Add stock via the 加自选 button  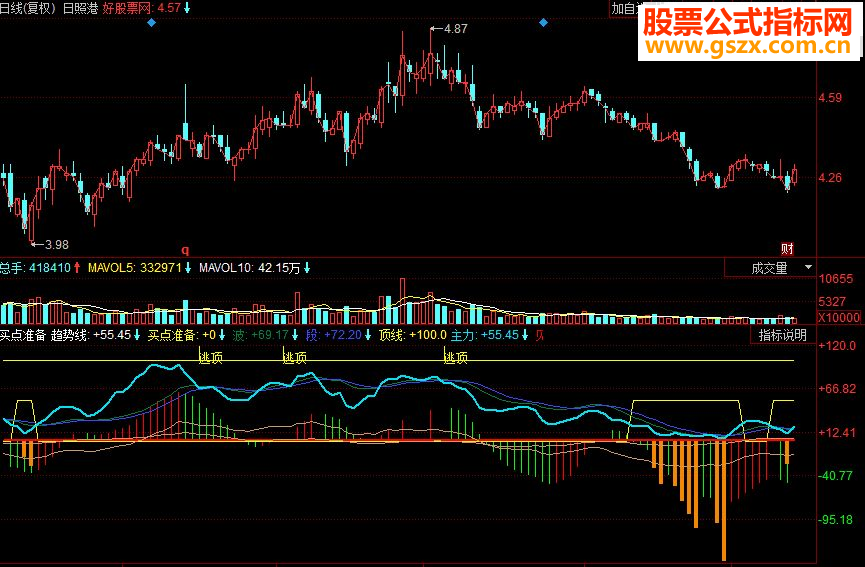click(x=626, y=8)
